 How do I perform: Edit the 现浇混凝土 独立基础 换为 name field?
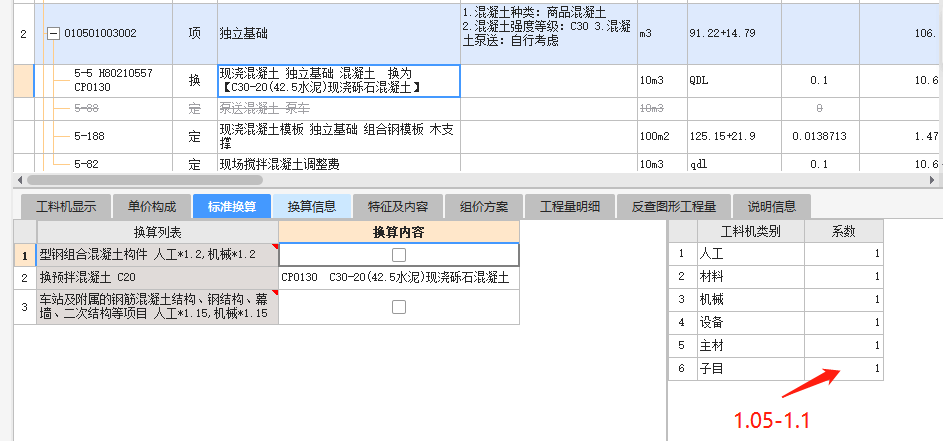(x=339, y=81)
